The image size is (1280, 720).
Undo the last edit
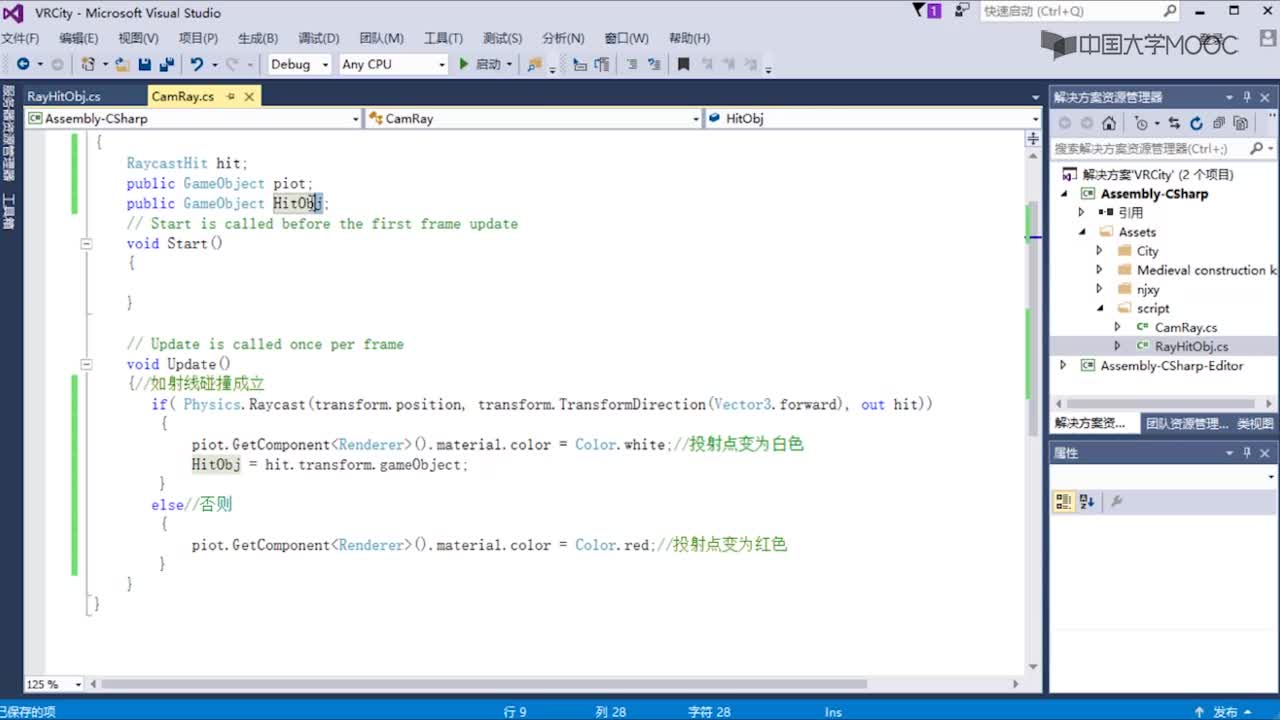pyautogui.click(x=197, y=64)
